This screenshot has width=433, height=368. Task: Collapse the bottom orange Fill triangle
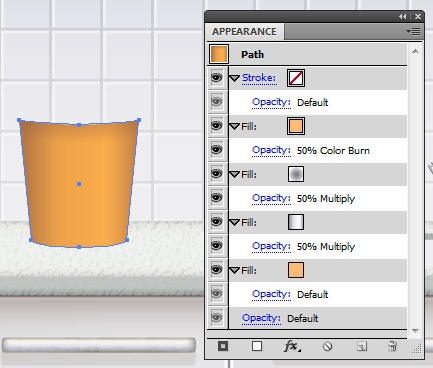point(235,271)
